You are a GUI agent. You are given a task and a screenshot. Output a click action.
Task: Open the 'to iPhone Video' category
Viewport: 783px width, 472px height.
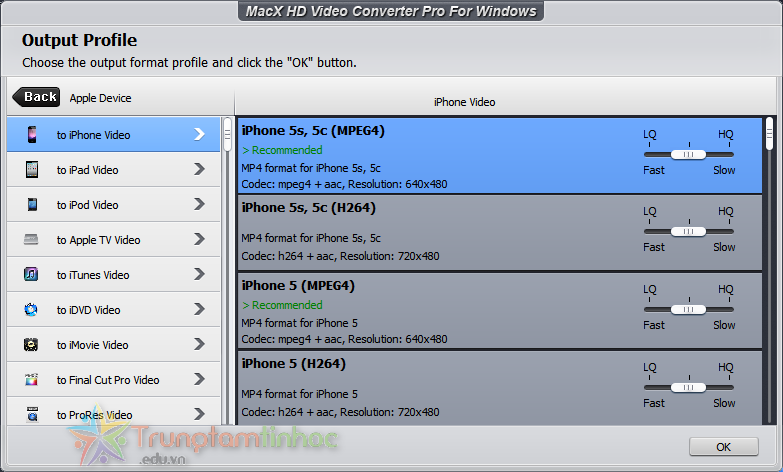tap(113, 134)
